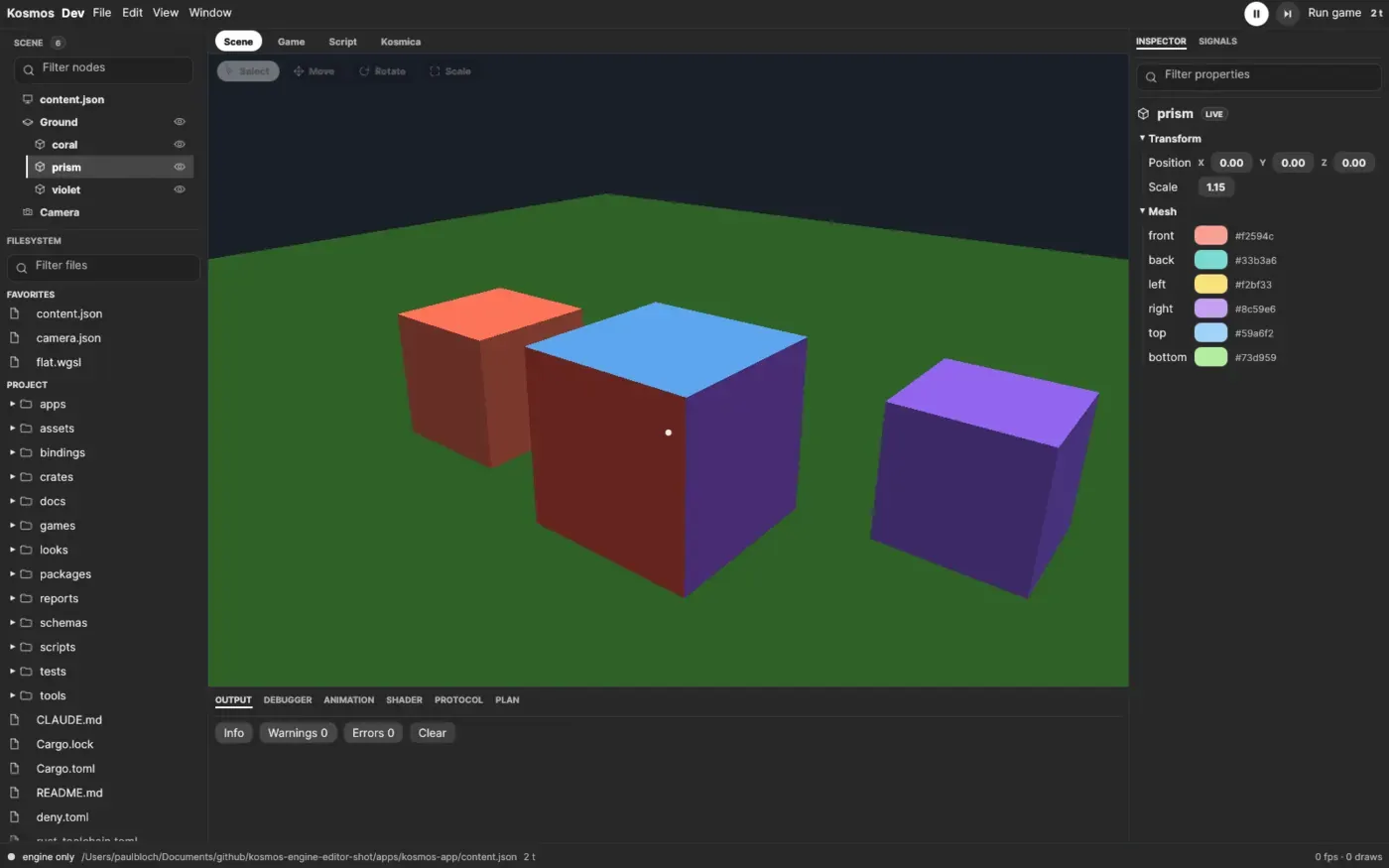Expand the crates folder

point(12,477)
